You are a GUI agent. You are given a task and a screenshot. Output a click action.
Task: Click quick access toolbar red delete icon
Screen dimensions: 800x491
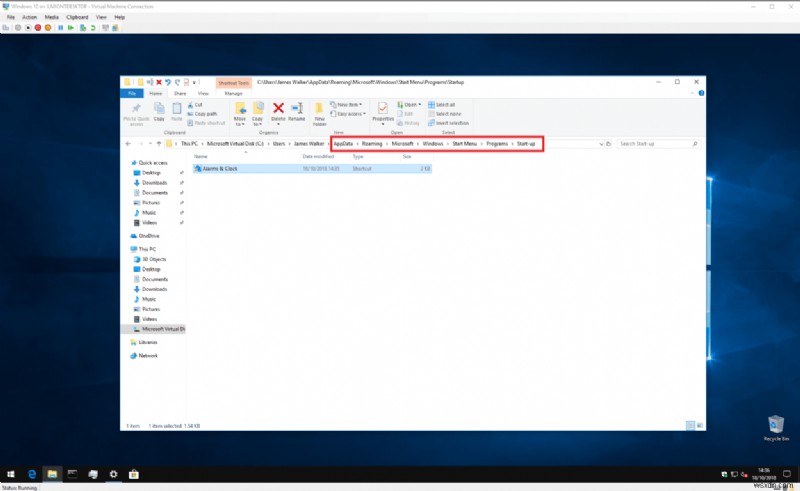click(159, 82)
